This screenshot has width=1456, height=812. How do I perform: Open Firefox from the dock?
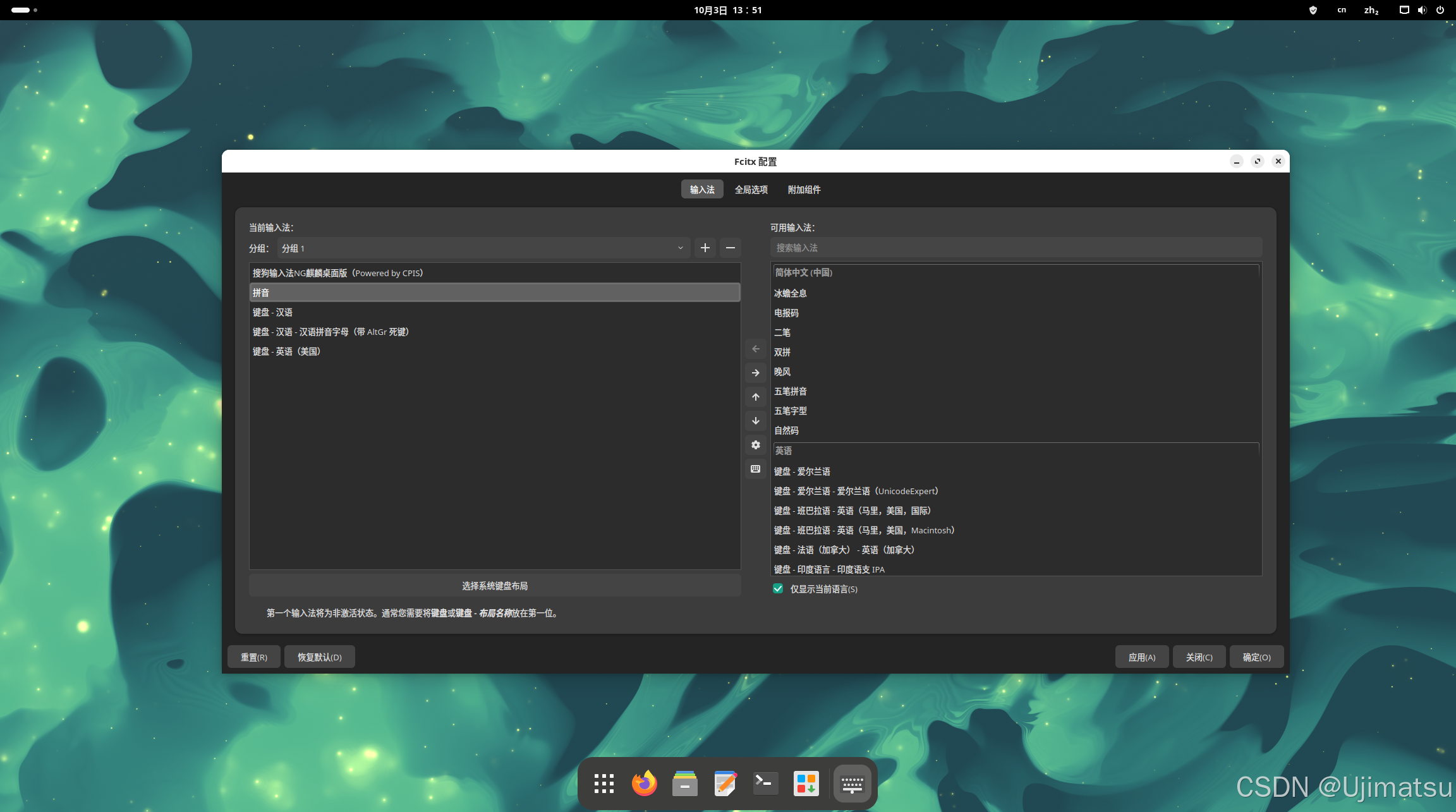pos(644,784)
